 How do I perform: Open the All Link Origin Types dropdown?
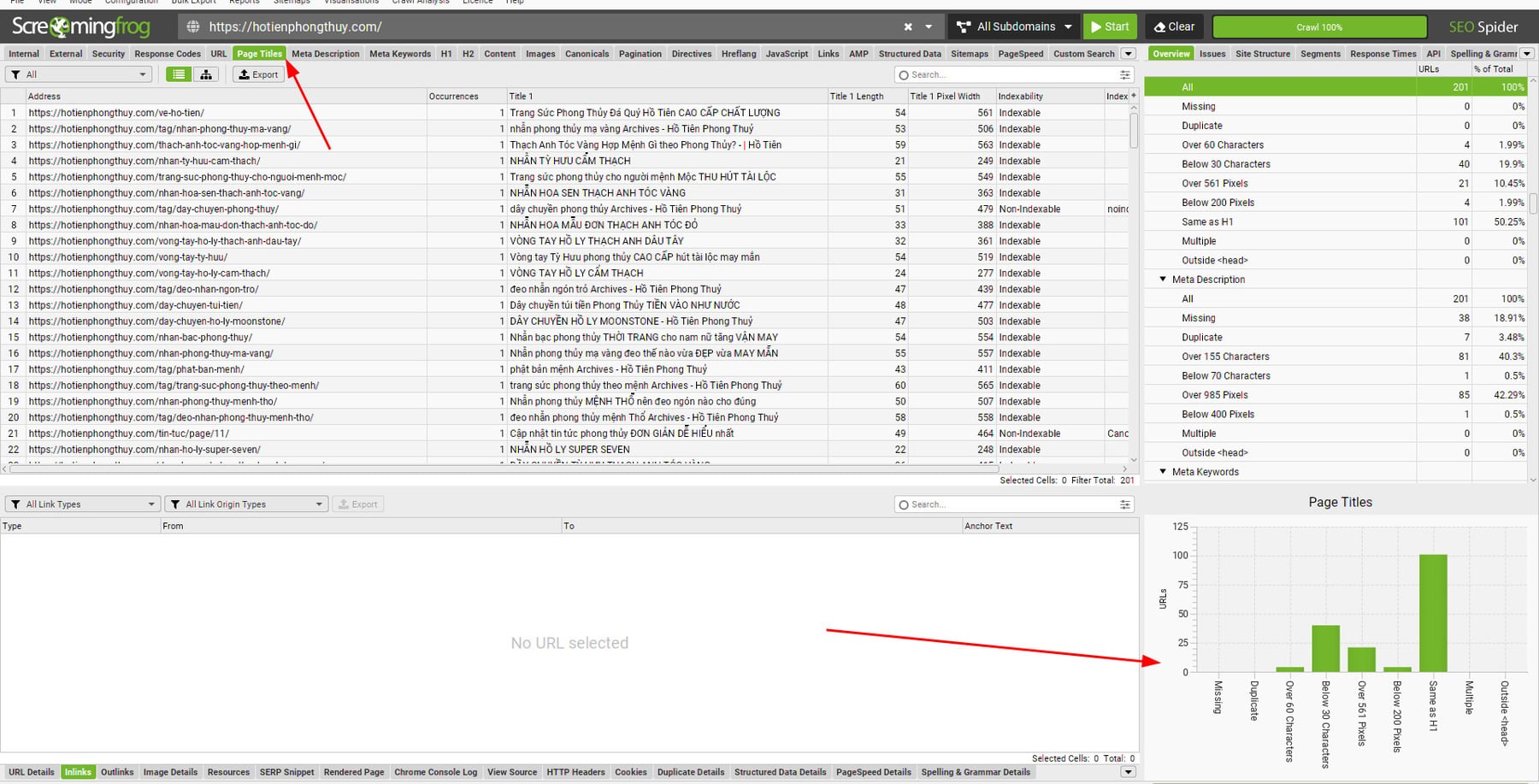246,504
